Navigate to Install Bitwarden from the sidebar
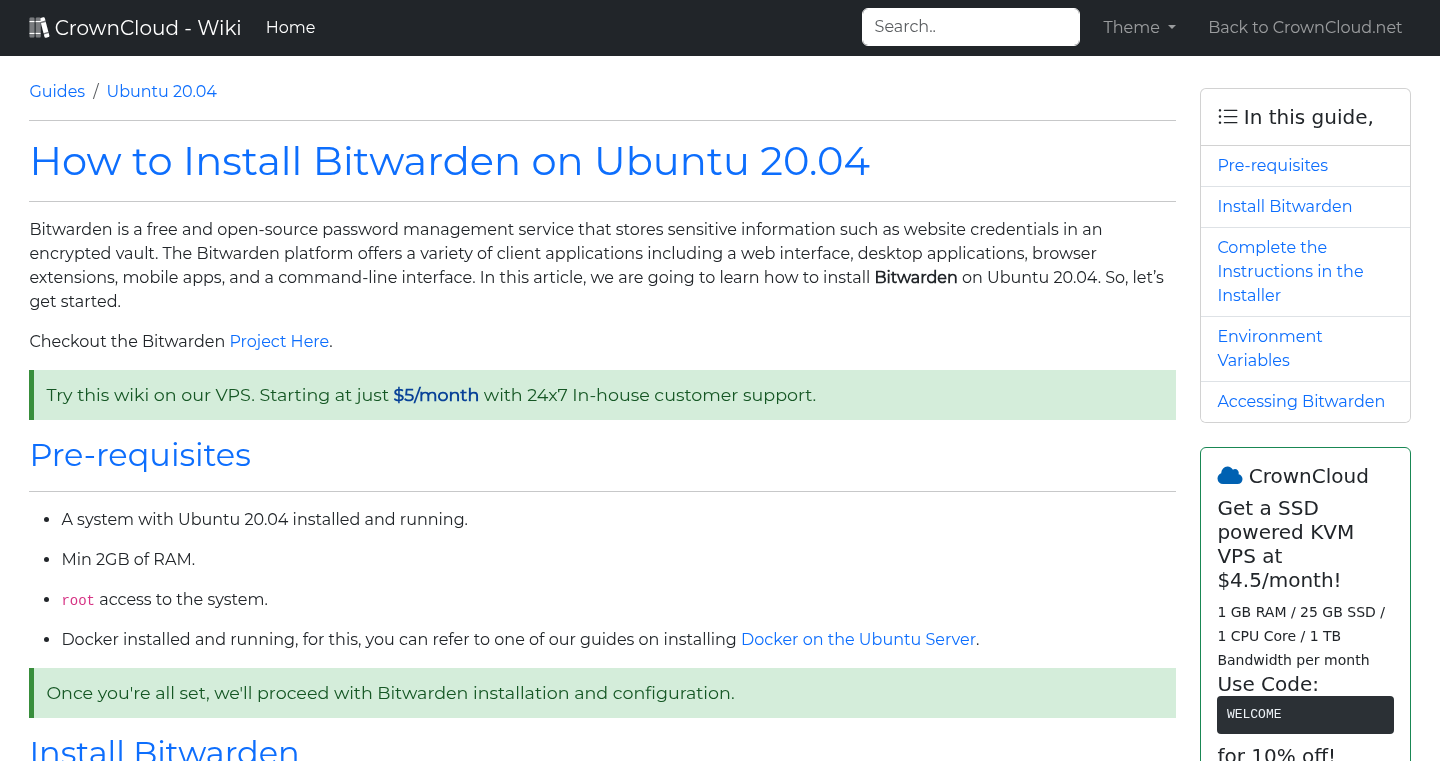 (x=1284, y=206)
